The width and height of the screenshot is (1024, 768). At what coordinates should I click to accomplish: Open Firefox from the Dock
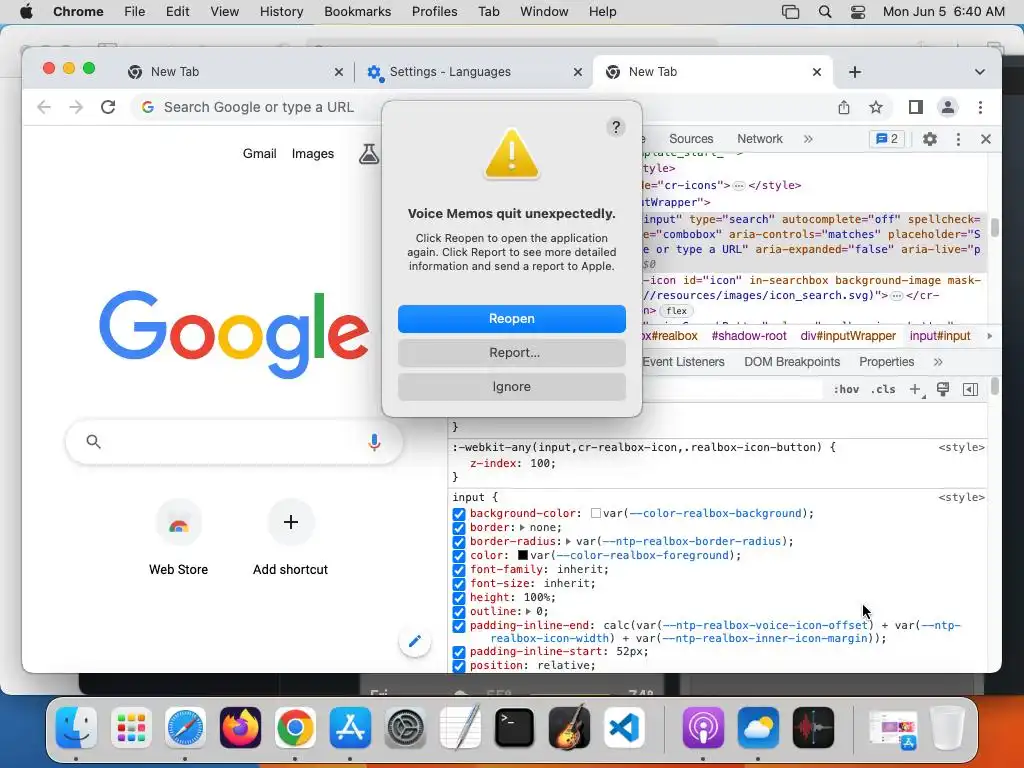(x=240, y=727)
